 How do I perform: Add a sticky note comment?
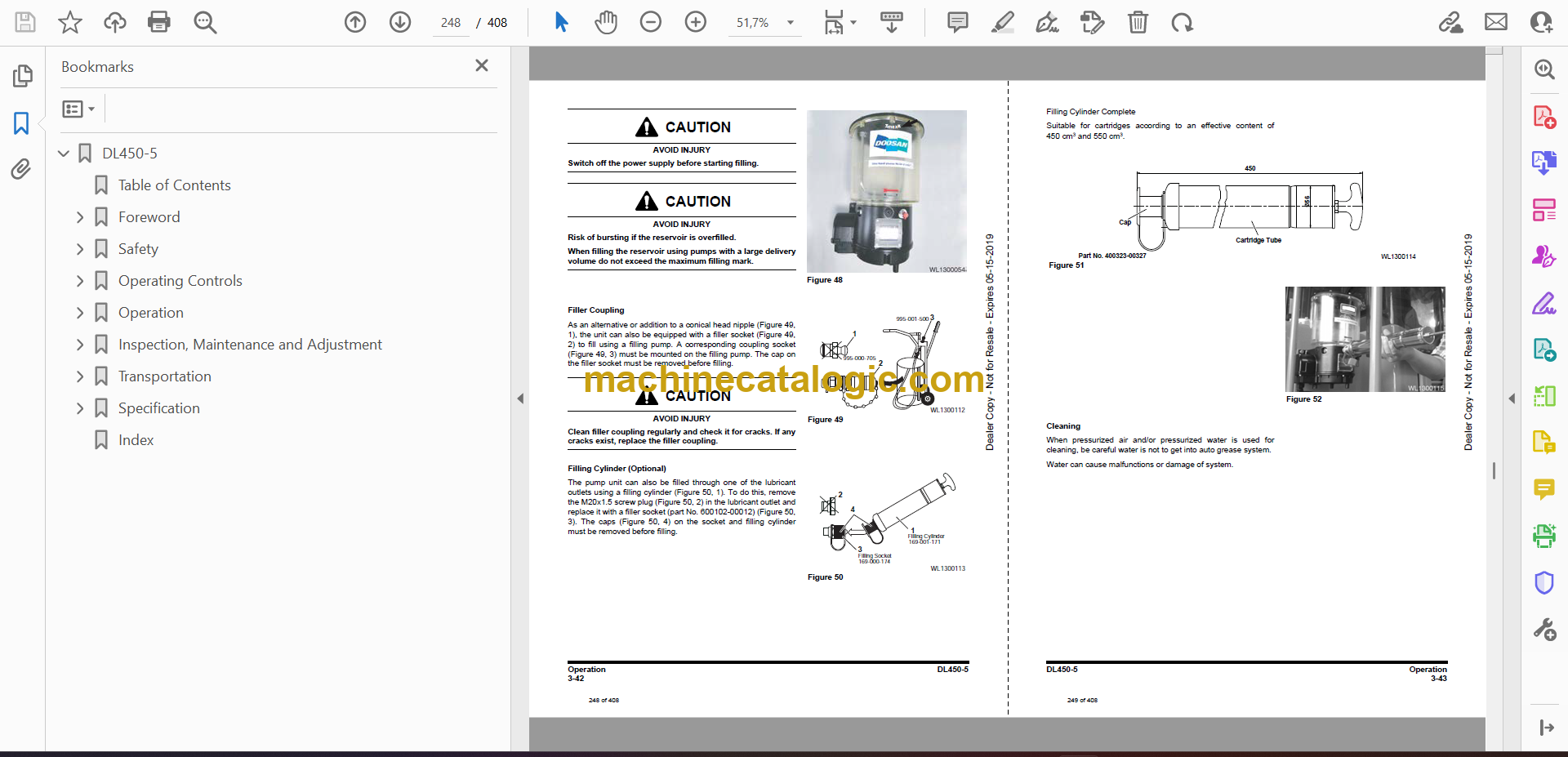click(958, 22)
